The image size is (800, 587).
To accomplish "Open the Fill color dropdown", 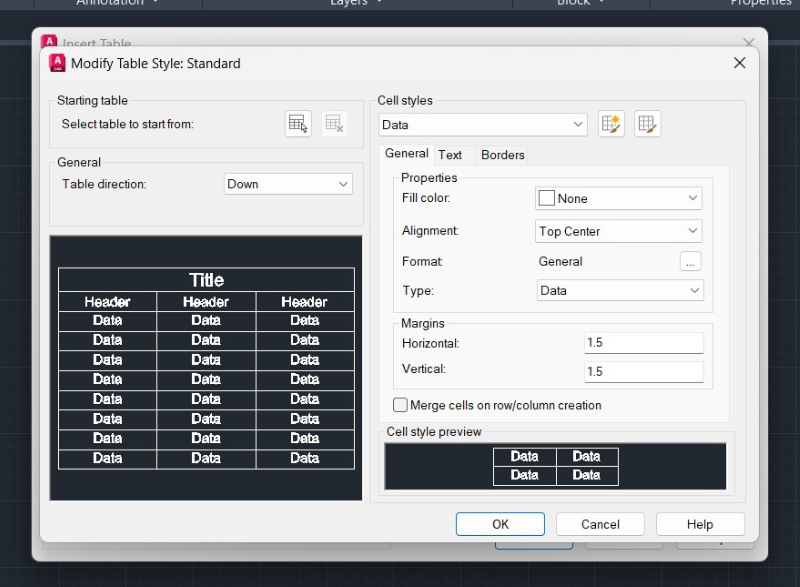I will pyautogui.click(x=618, y=198).
